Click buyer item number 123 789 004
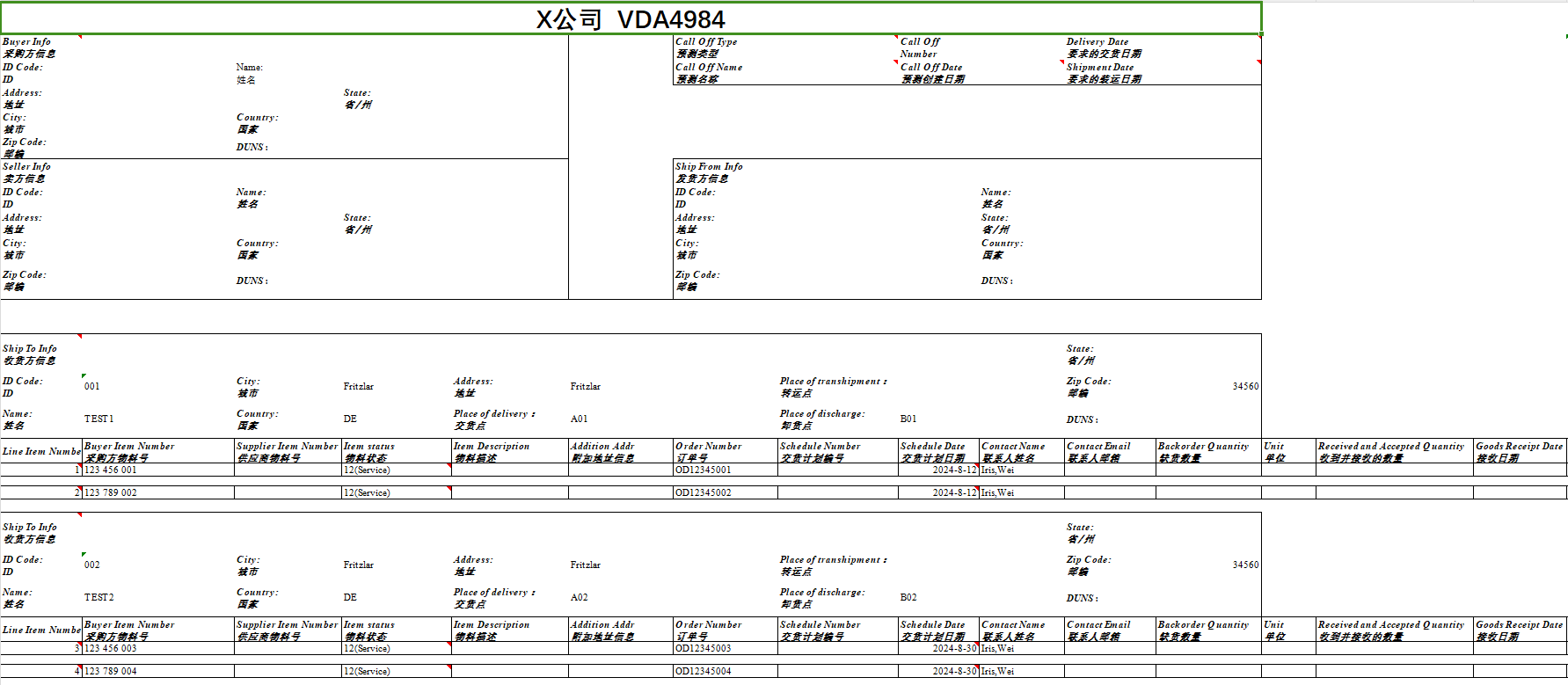This screenshot has width=1568, height=685. tap(111, 672)
